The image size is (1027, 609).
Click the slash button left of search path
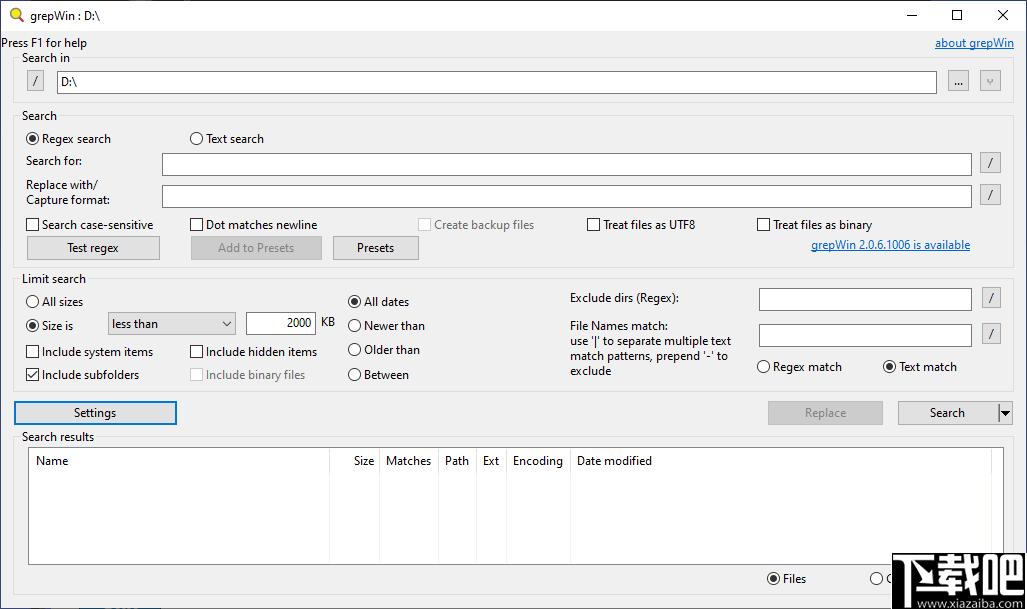[x=35, y=81]
